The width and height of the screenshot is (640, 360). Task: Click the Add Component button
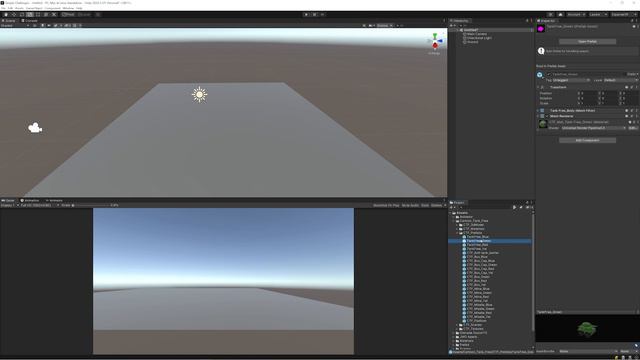(x=587, y=140)
